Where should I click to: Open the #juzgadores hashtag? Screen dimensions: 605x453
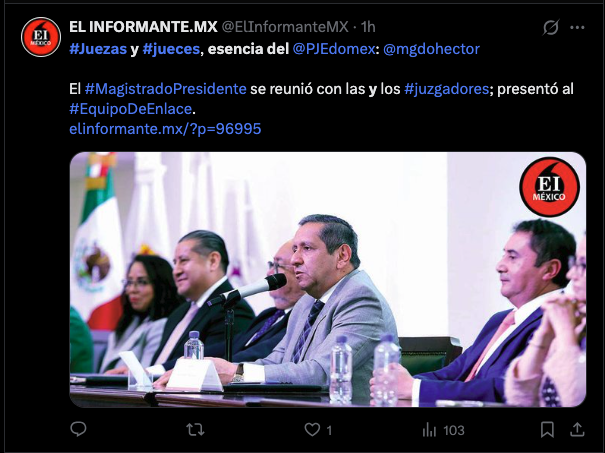click(447, 89)
